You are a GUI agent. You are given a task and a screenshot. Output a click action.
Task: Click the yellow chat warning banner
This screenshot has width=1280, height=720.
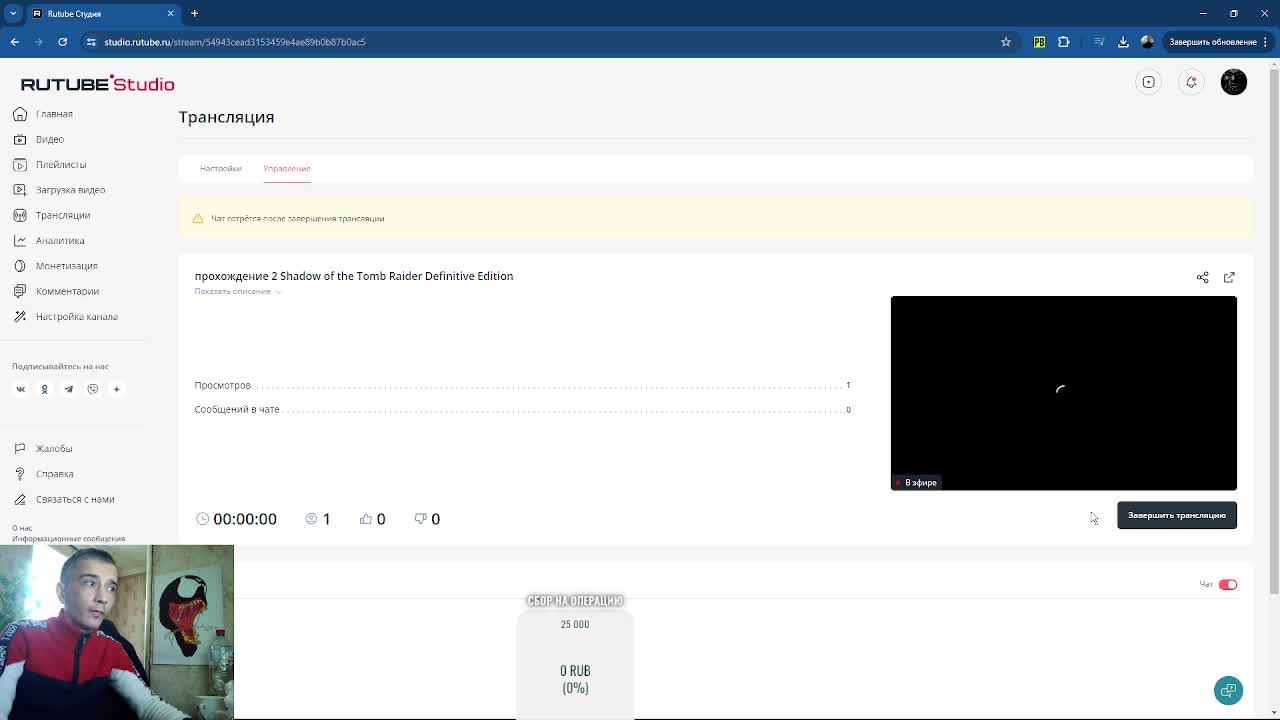tap(715, 218)
